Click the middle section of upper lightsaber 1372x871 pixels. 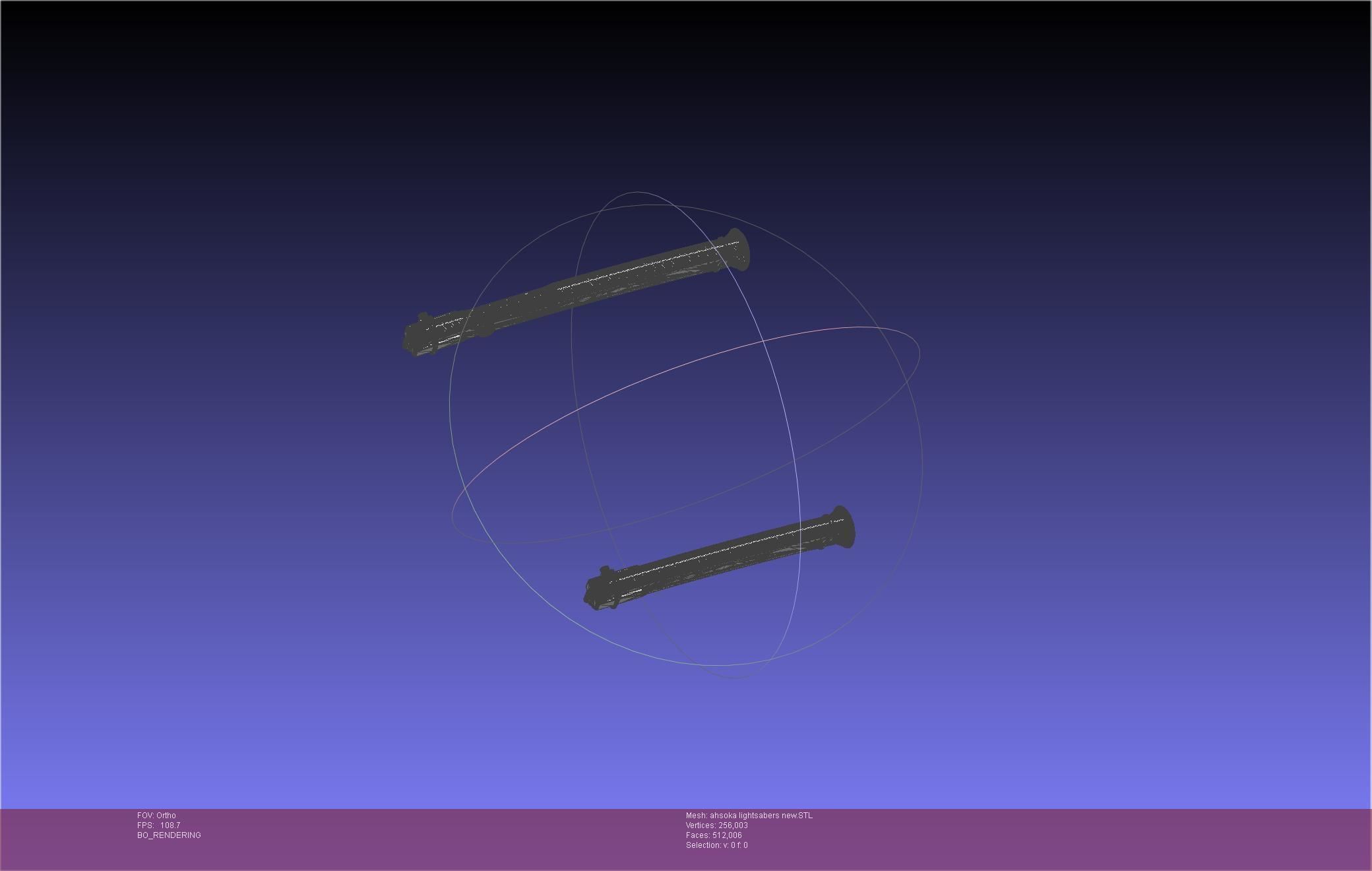click(x=580, y=290)
